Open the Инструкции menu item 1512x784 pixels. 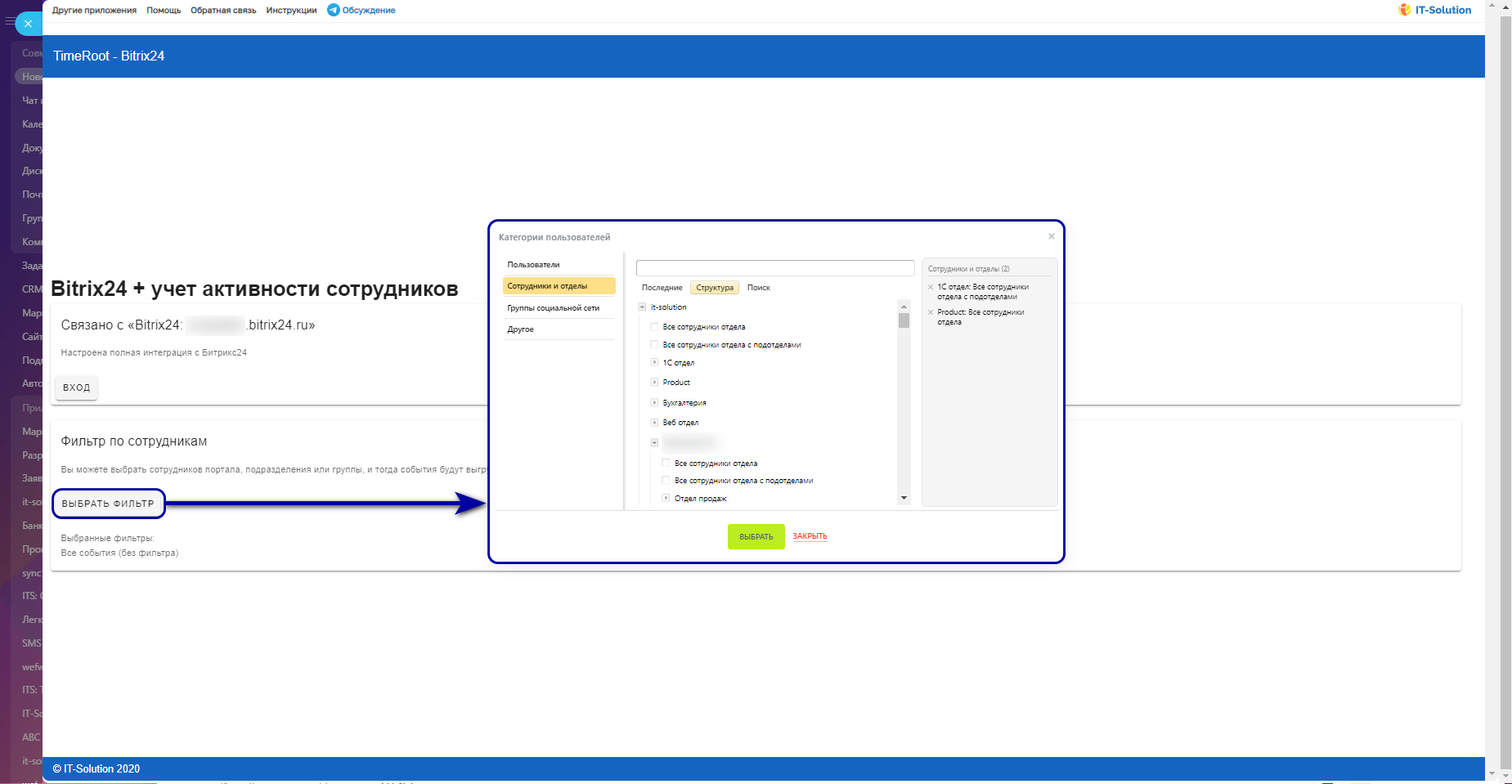point(291,11)
